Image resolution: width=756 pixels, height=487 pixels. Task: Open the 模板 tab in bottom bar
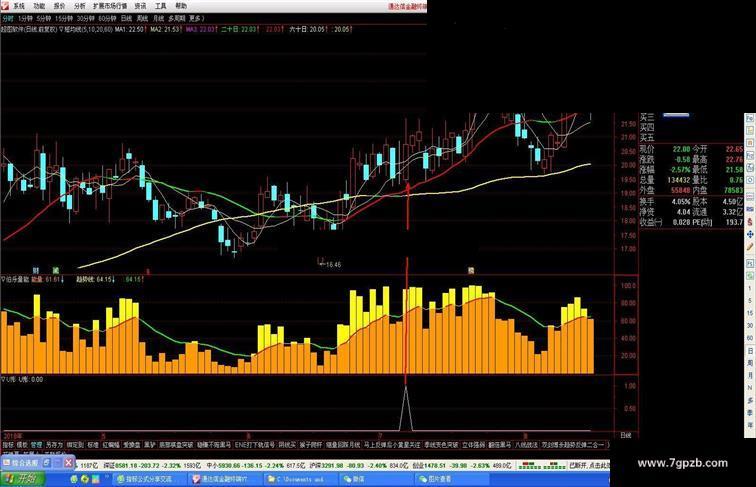[x=22, y=445]
